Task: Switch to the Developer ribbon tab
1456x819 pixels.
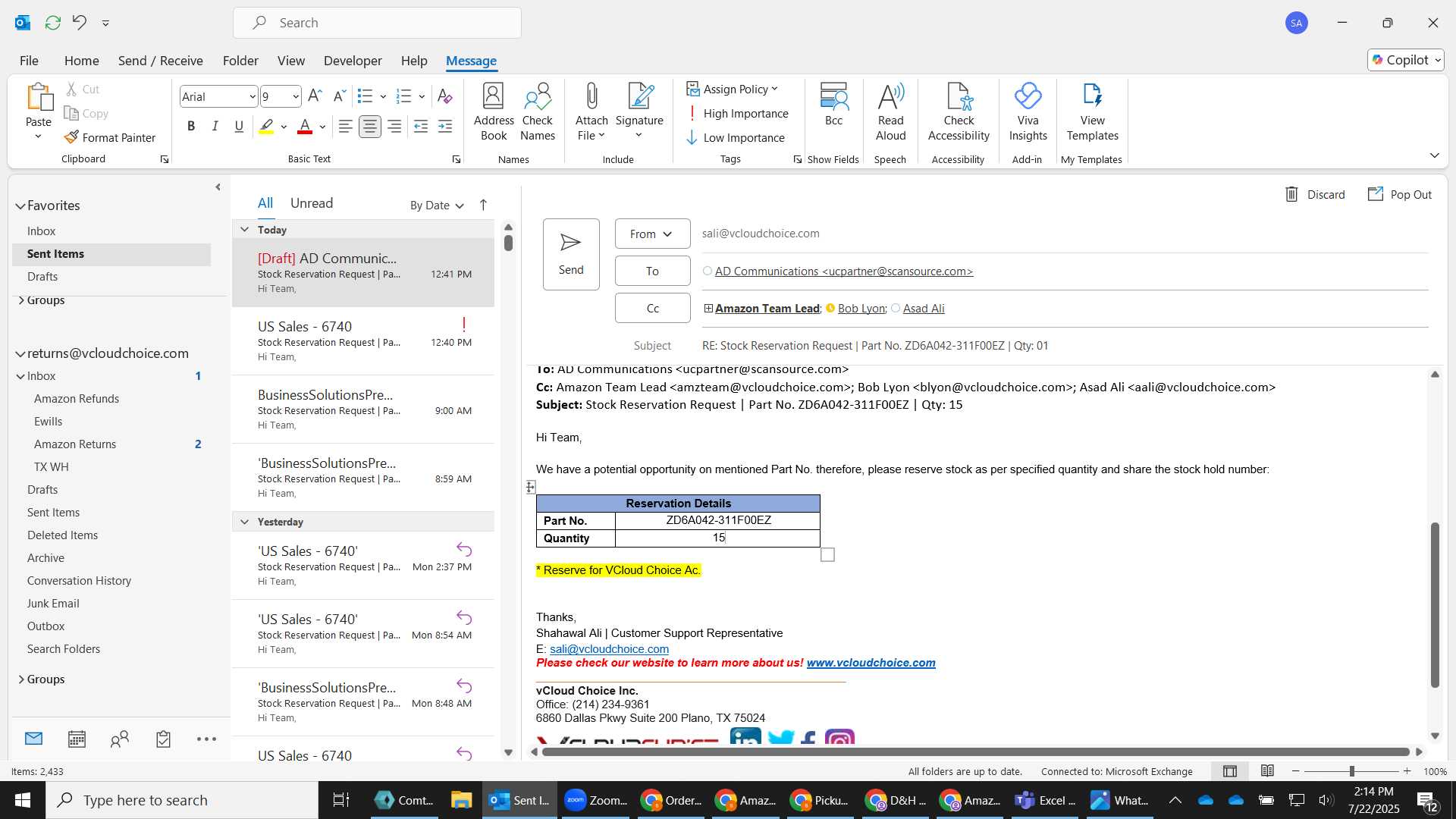Action: [x=353, y=61]
